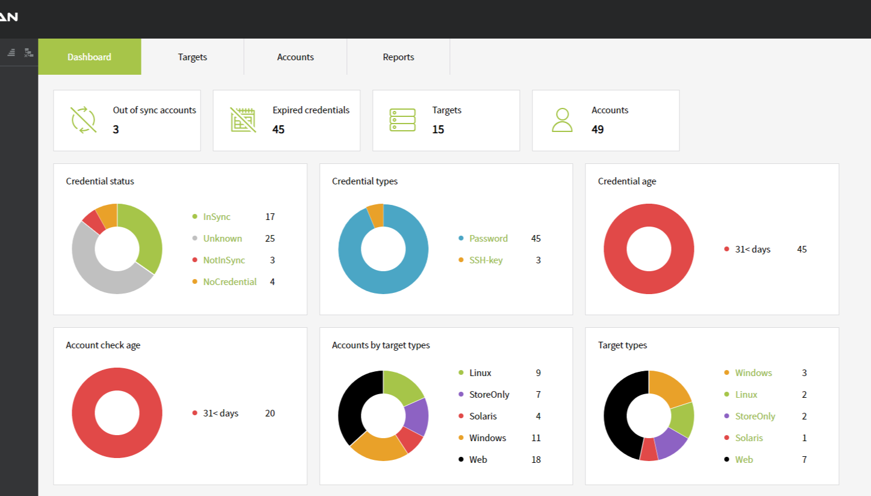Click the tree view icon in sidebar
Image resolution: width=871 pixels, height=496 pixels.
(29, 53)
